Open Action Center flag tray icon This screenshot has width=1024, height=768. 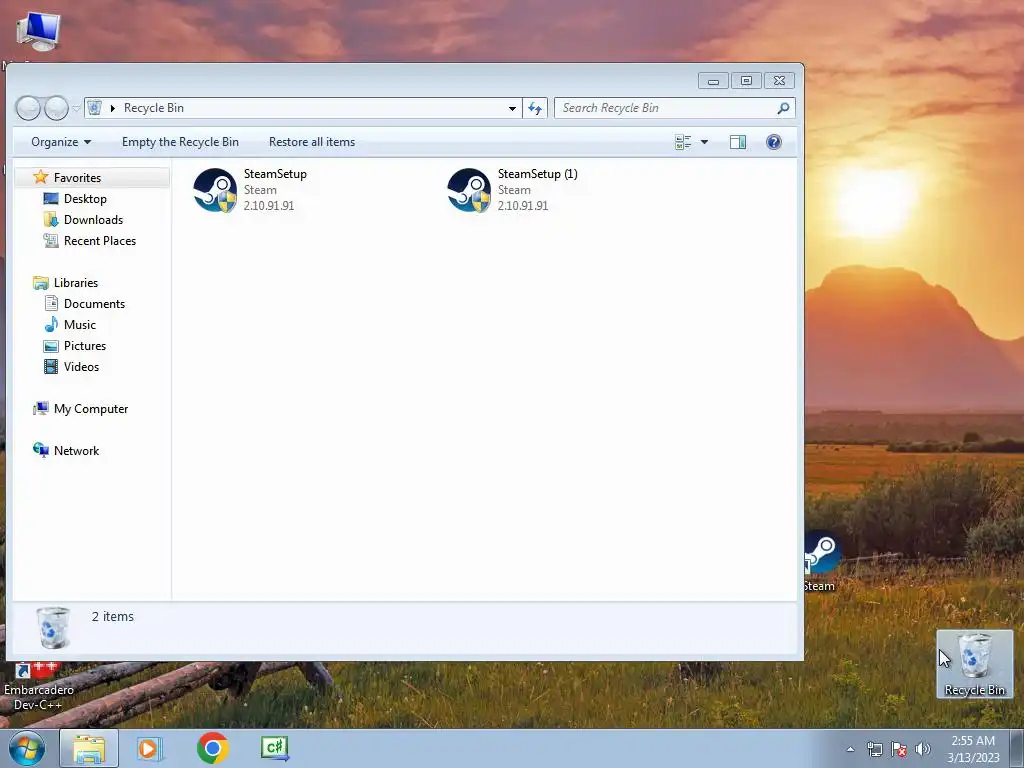pyautogui.click(x=899, y=749)
